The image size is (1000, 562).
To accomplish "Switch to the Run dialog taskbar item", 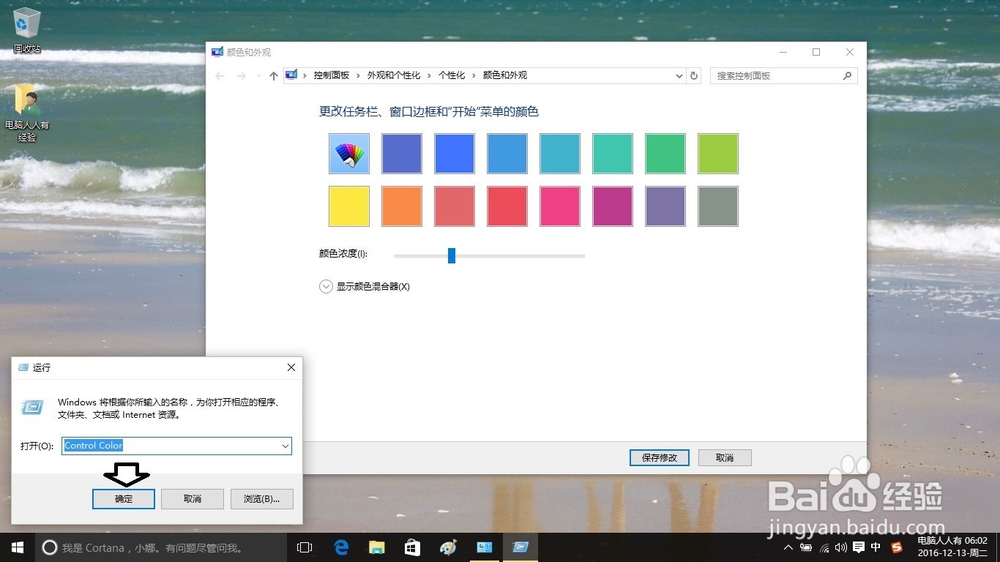I will [520, 547].
